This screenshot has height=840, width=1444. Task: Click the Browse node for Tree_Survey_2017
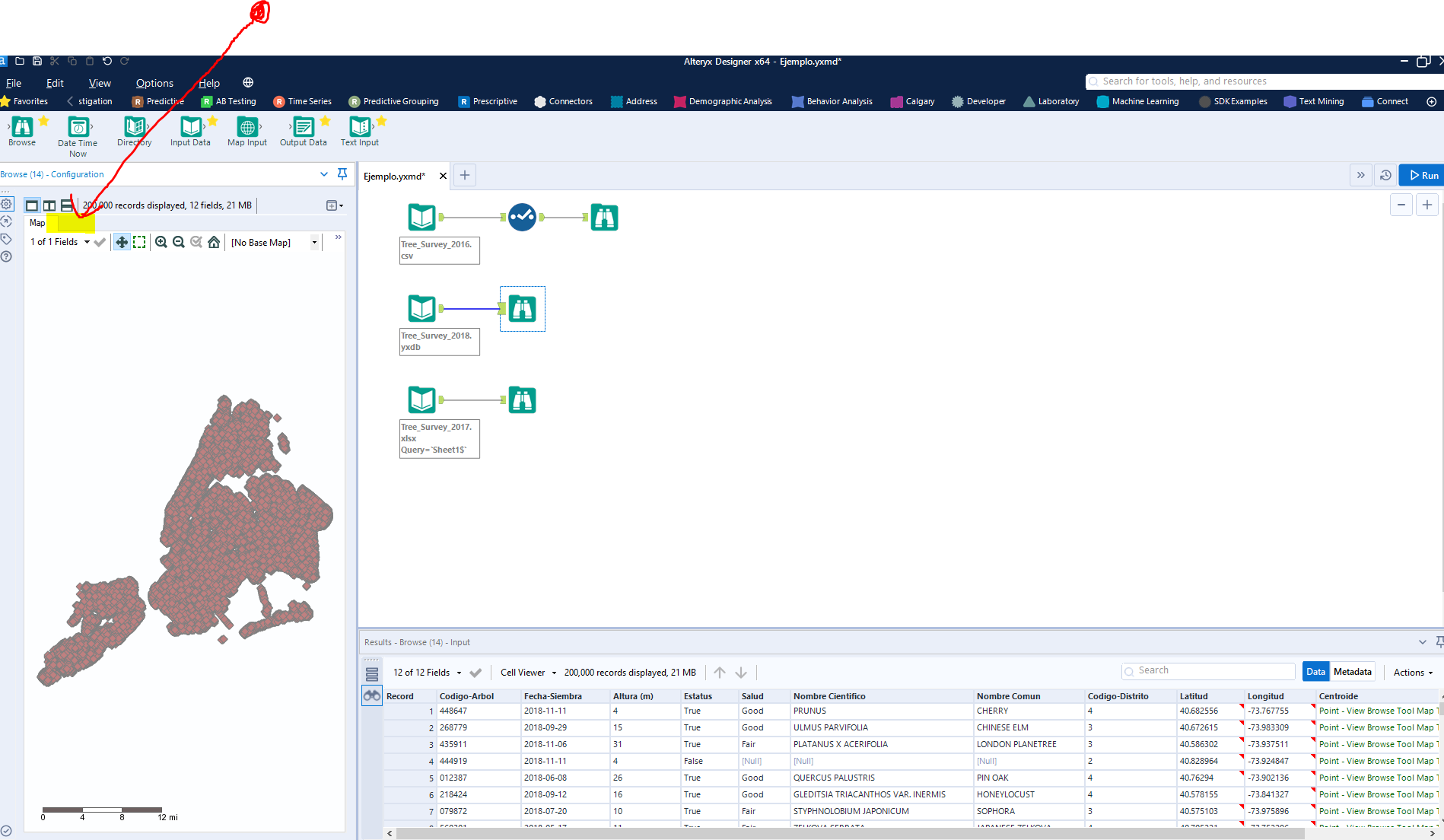pos(523,399)
